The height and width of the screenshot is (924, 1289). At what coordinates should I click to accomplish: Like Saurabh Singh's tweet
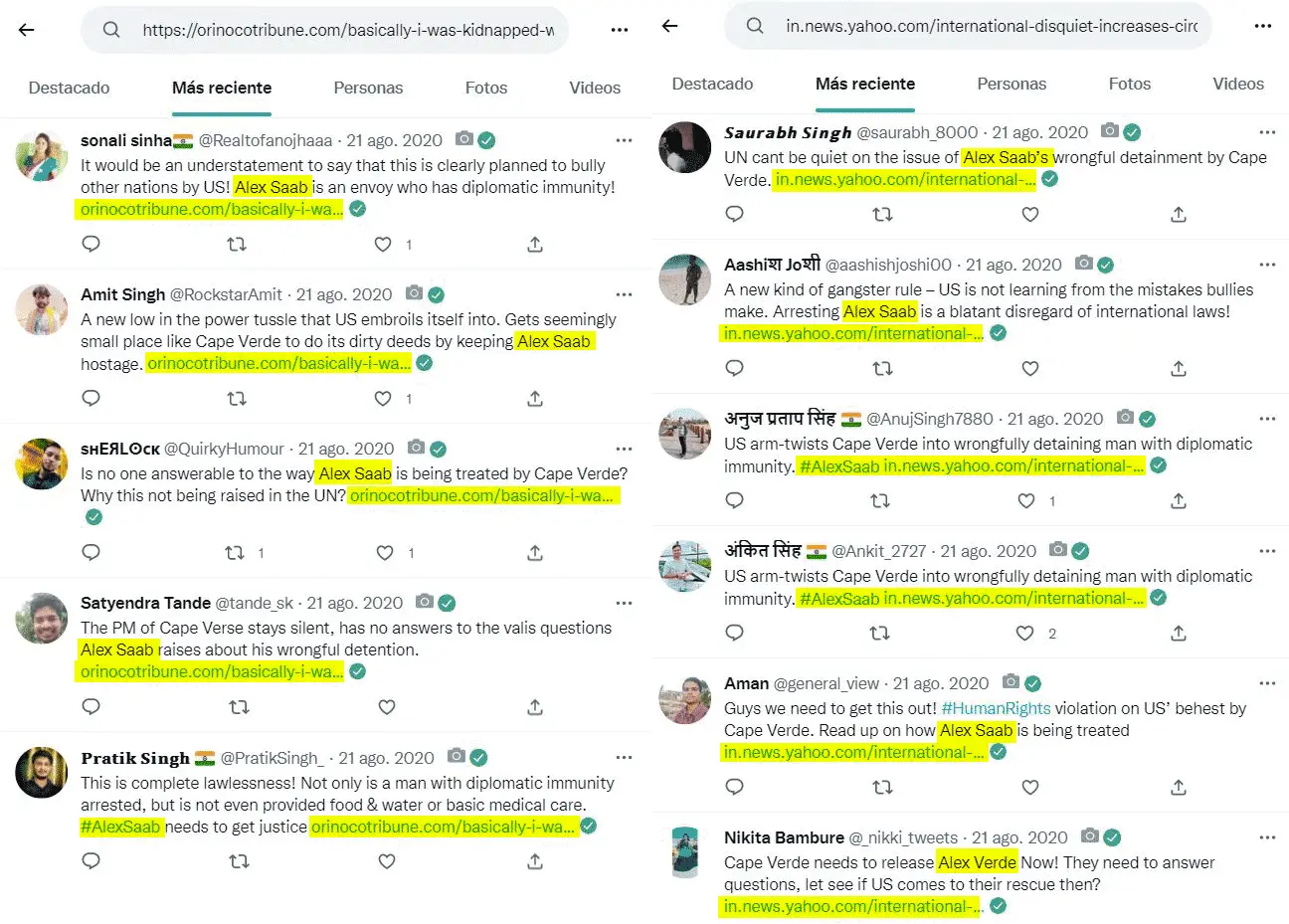(1030, 214)
